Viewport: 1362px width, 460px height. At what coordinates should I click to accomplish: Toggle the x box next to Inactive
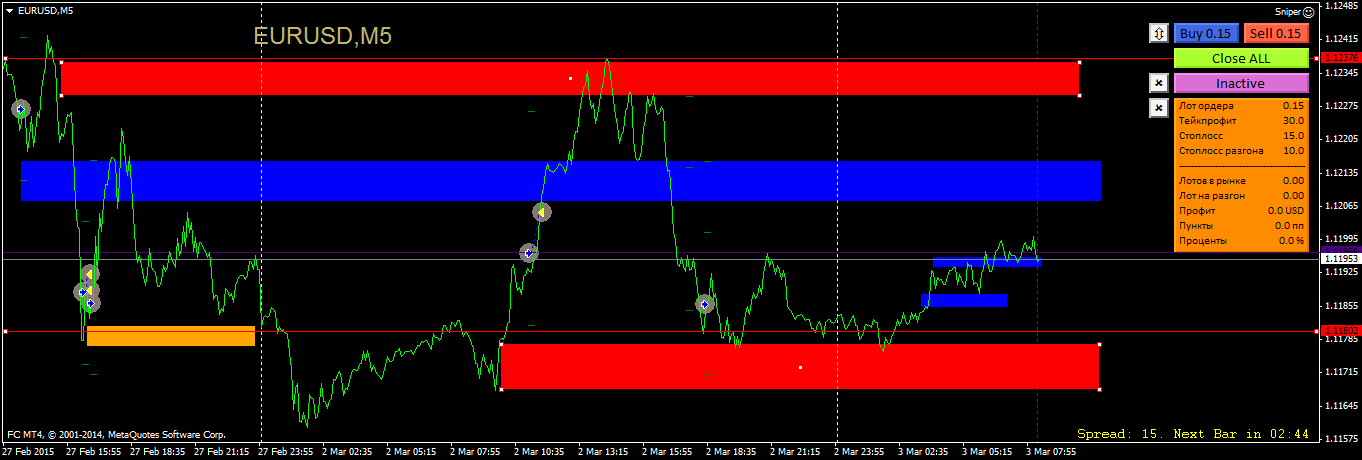[x=1158, y=83]
